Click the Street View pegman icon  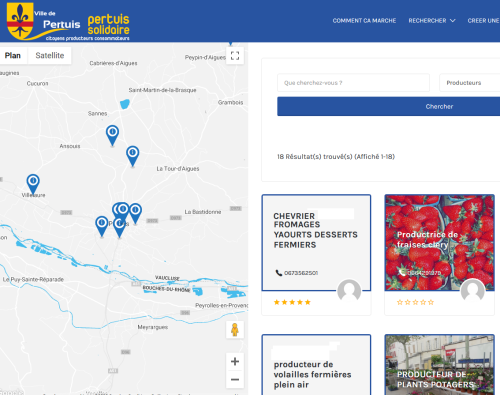(235, 330)
